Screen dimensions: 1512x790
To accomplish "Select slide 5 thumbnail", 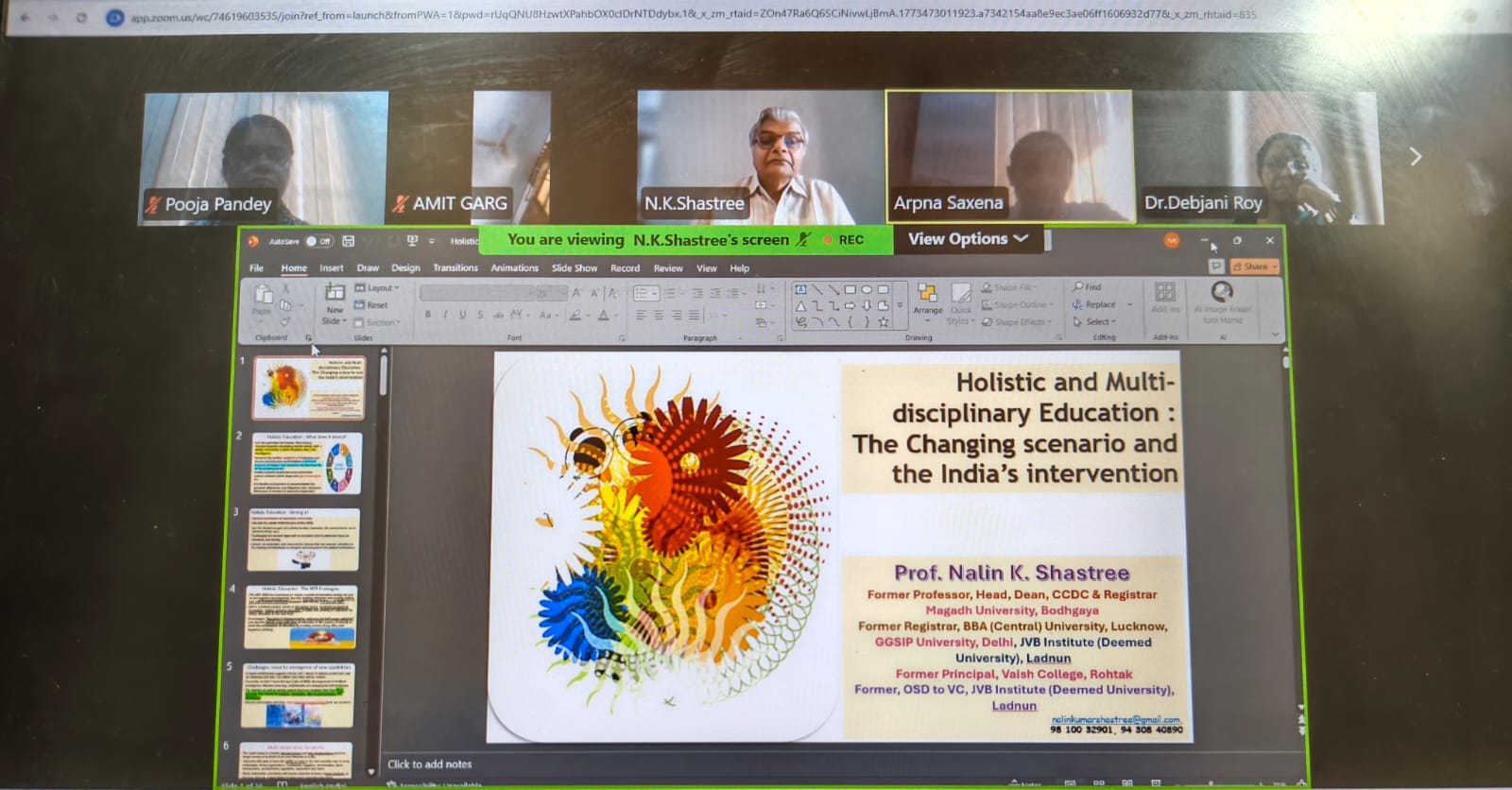I will [x=298, y=696].
